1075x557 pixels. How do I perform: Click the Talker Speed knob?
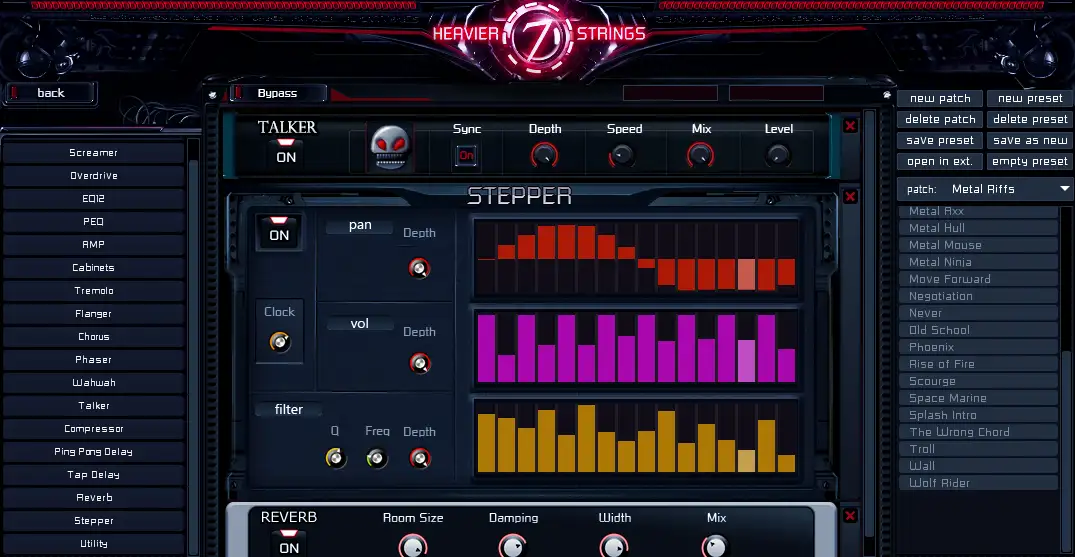click(x=623, y=155)
